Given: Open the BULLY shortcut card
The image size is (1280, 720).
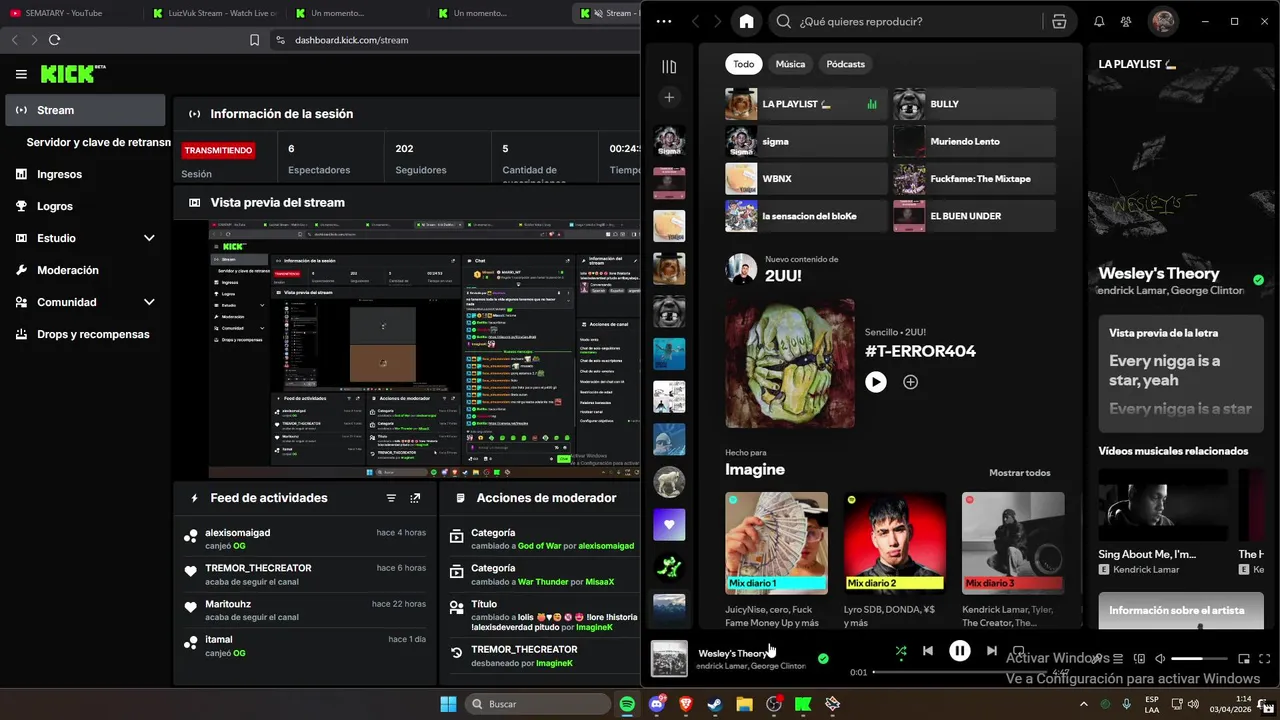Looking at the screenshot, I should [974, 104].
